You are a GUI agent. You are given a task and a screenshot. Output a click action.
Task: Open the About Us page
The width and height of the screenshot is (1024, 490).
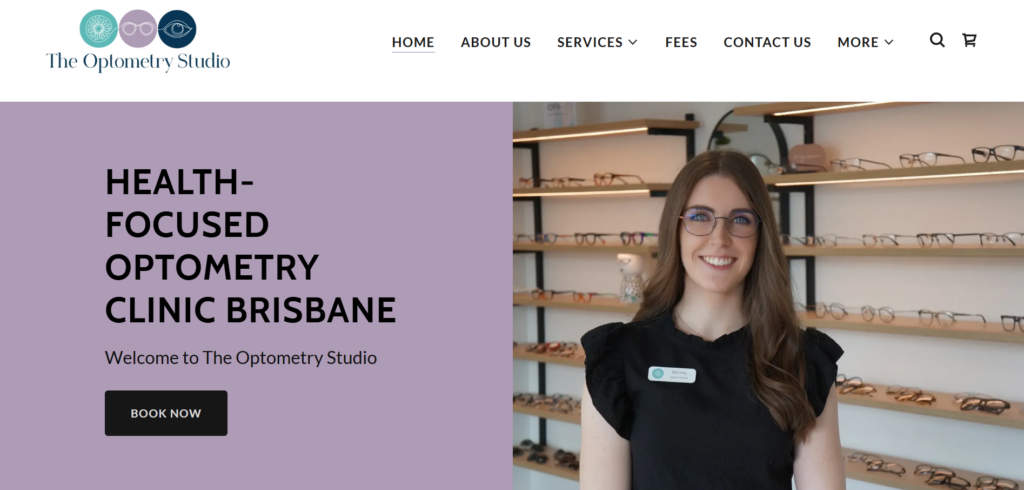496,42
